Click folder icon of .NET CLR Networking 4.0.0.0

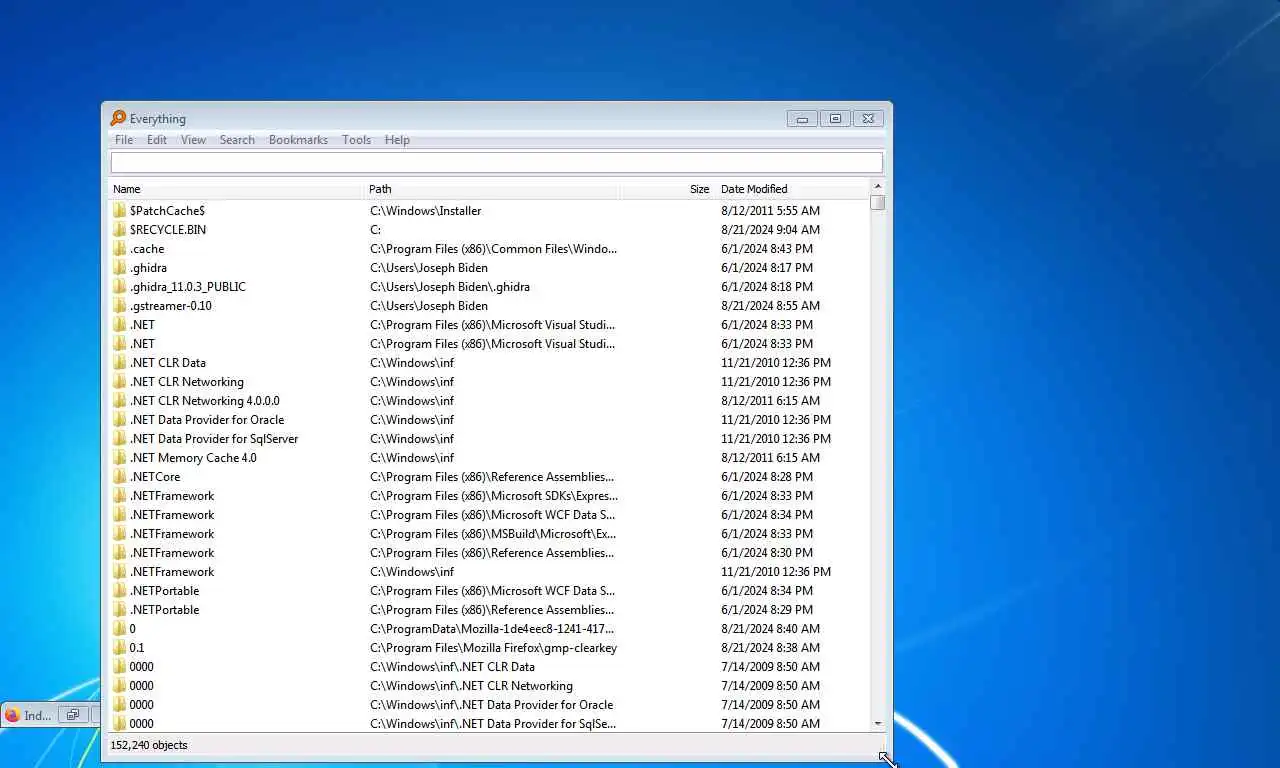119,401
